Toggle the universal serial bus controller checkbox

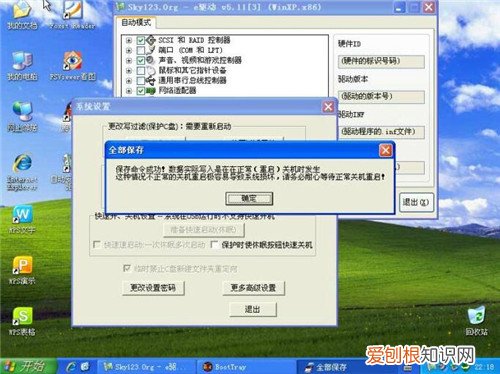point(141,81)
